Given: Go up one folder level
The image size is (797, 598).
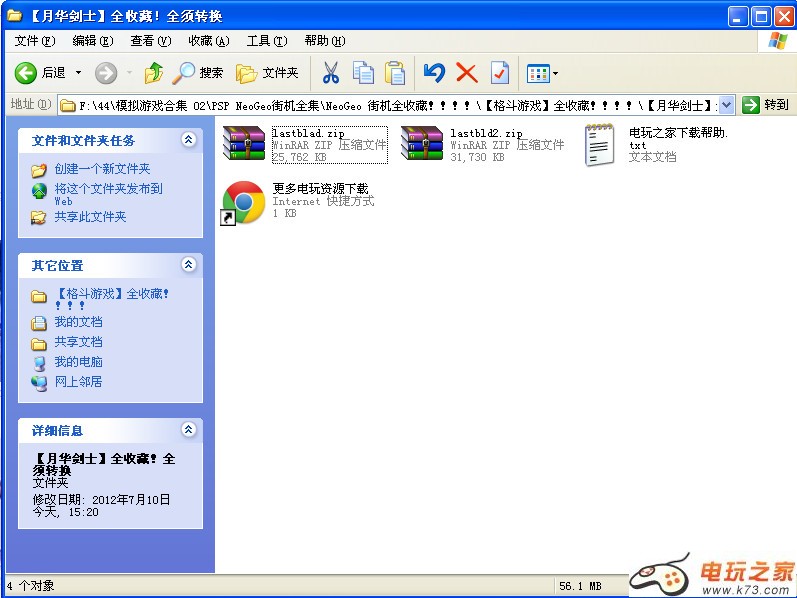Looking at the screenshot, I should 154,73.
